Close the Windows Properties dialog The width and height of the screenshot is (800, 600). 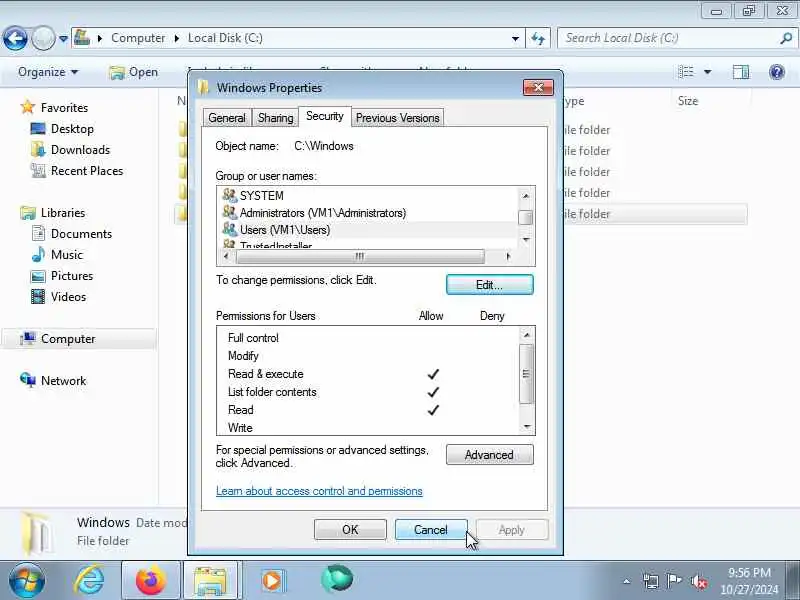tap(538, 88)
